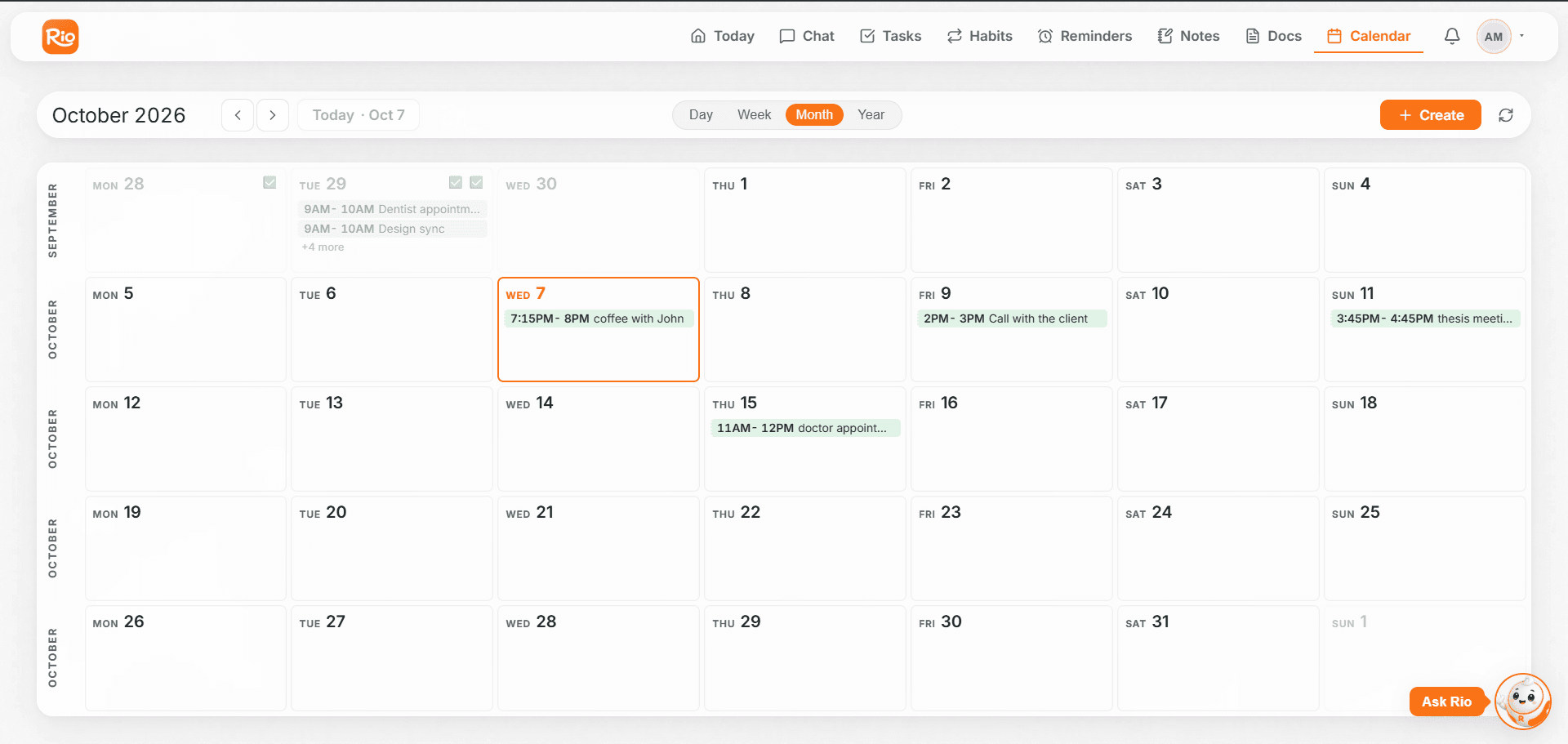This screenshot has height=744, width=1568.
Task: Open the Today nav item
Action: [723, 36]
